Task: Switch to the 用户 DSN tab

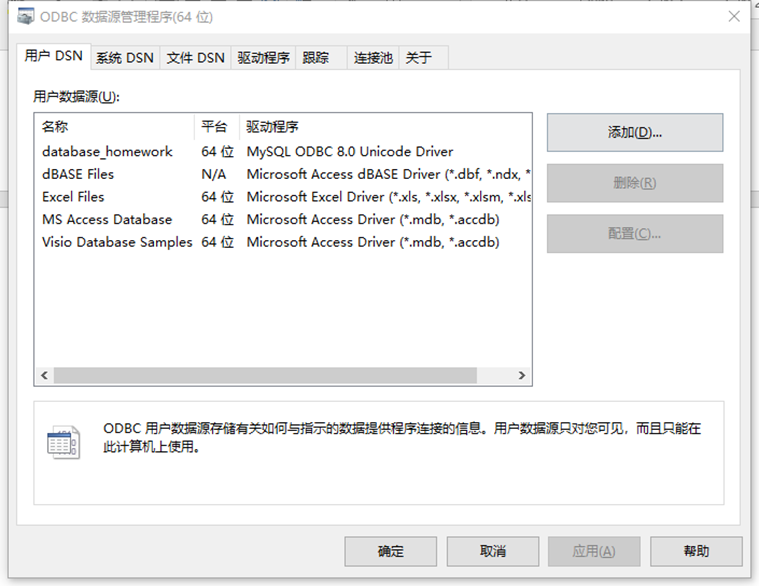Action: [x=53, y=56]
